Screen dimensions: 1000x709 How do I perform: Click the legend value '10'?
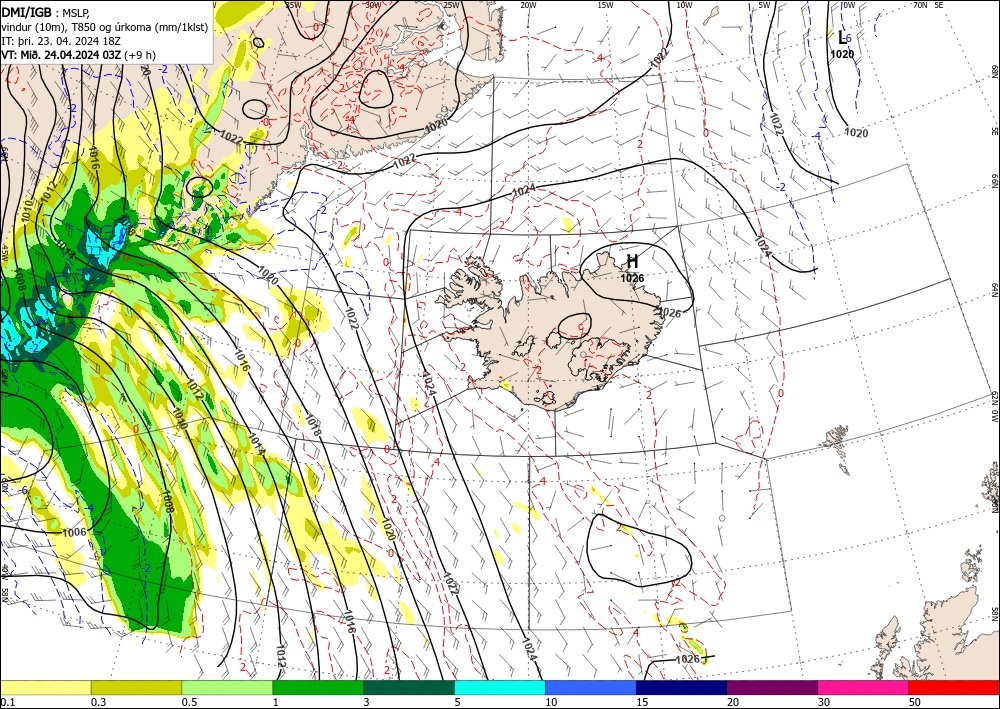click(551, 702)
